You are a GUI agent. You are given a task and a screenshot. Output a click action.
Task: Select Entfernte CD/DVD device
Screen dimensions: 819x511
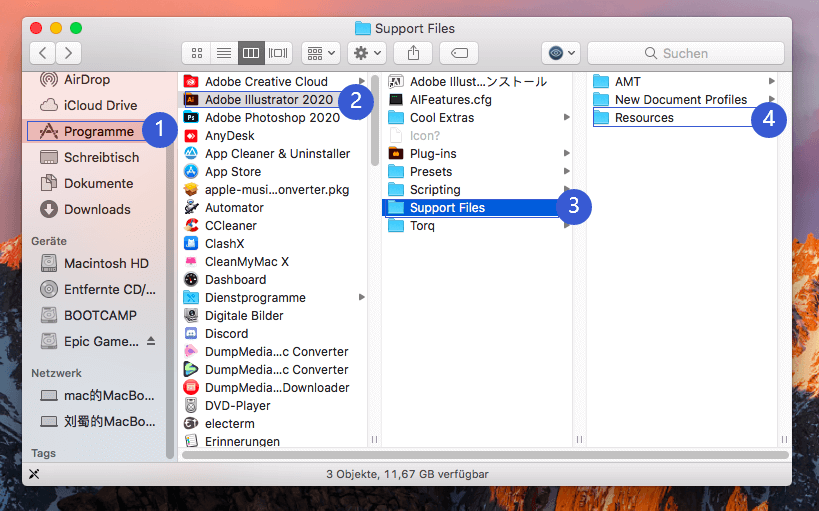[97, 289]
